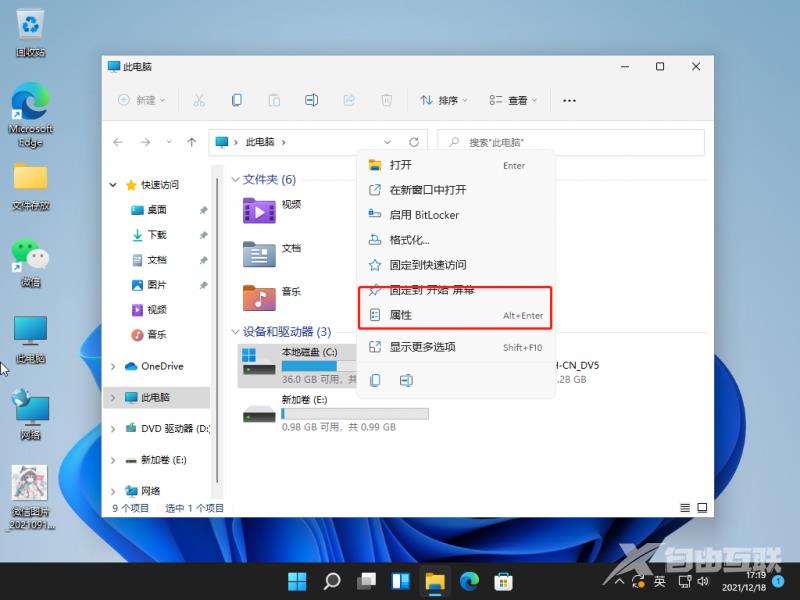
Task: Switch to large icons view in status bar
Action: (703, 508)
